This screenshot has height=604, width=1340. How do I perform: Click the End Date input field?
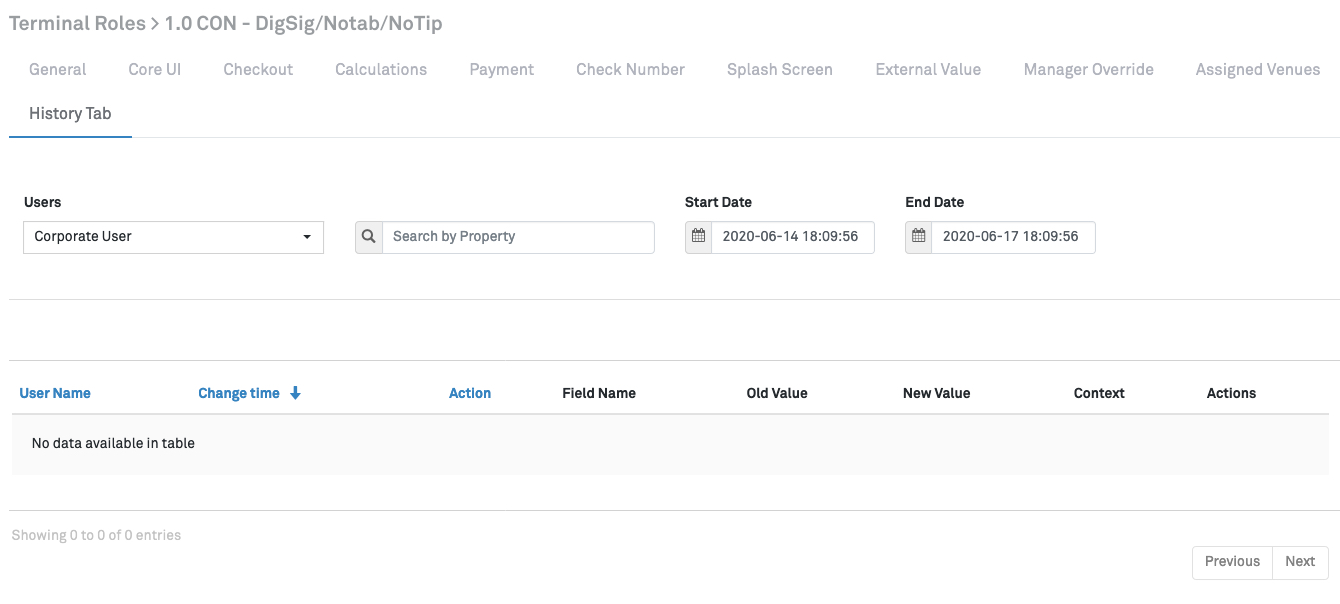[x=1012, y=237]
